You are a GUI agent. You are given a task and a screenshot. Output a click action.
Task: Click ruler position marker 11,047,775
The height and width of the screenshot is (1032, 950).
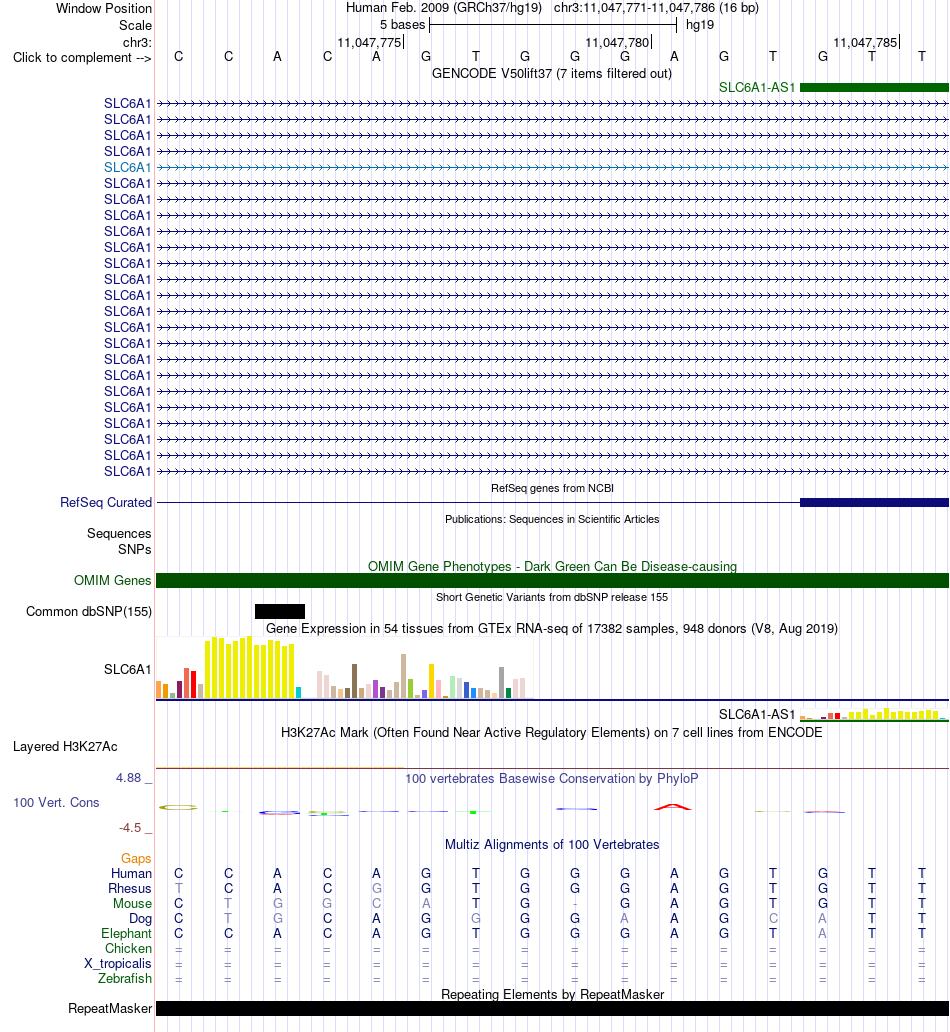click(369, 43)
